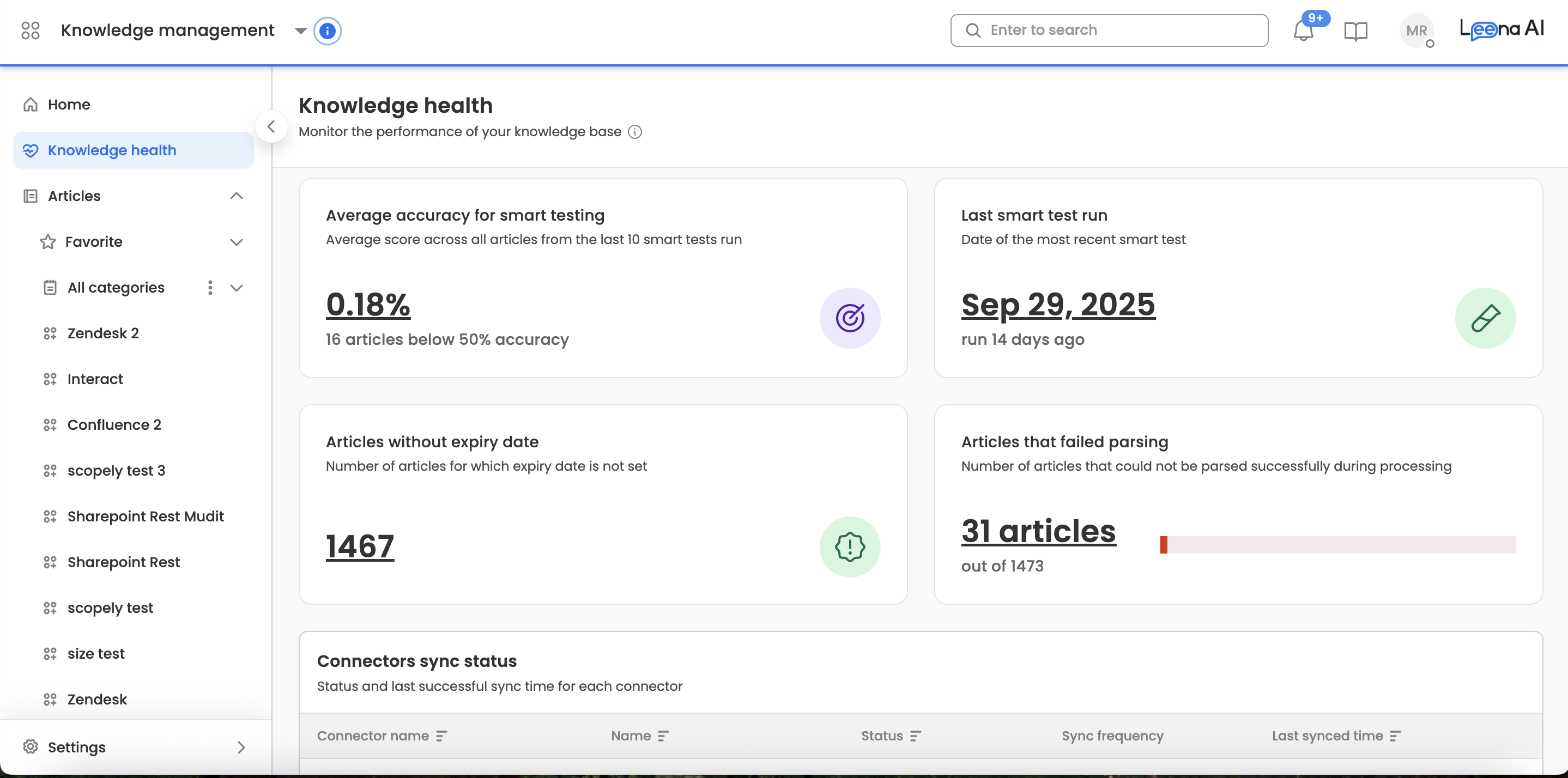Open the 0.18% accuracy link

(368, 304)
